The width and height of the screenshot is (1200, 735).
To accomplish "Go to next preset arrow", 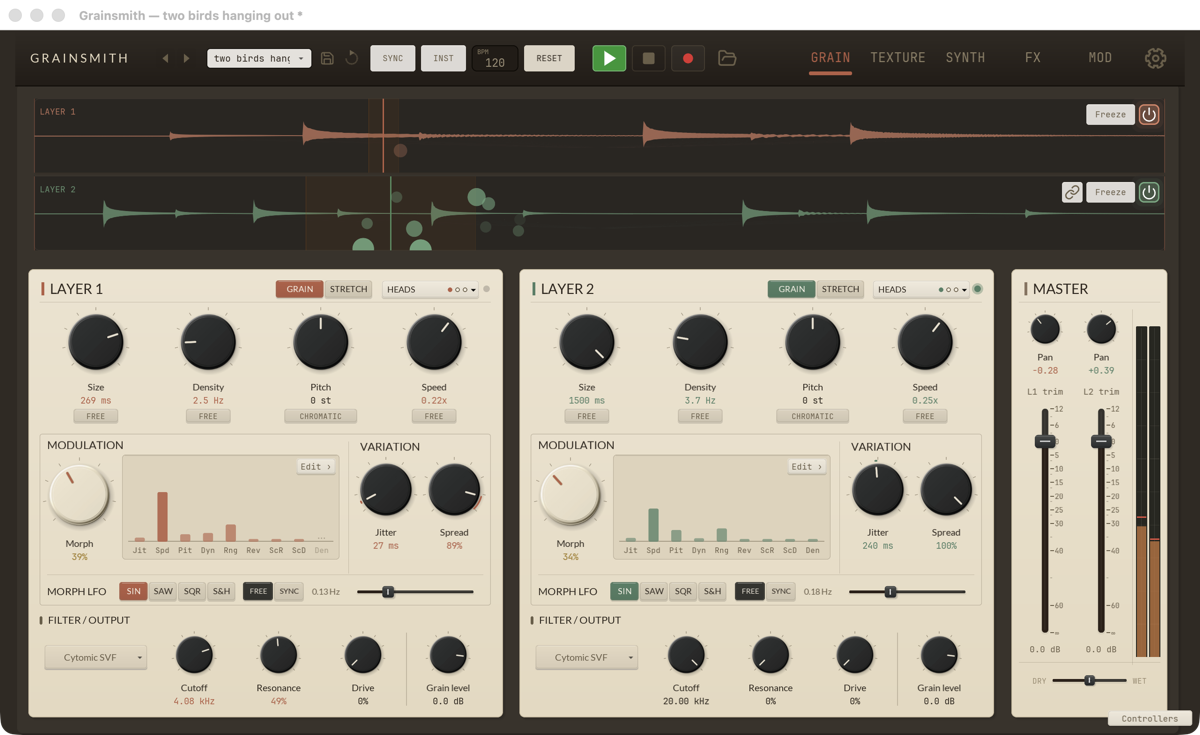I will click(x=186, y=58).
